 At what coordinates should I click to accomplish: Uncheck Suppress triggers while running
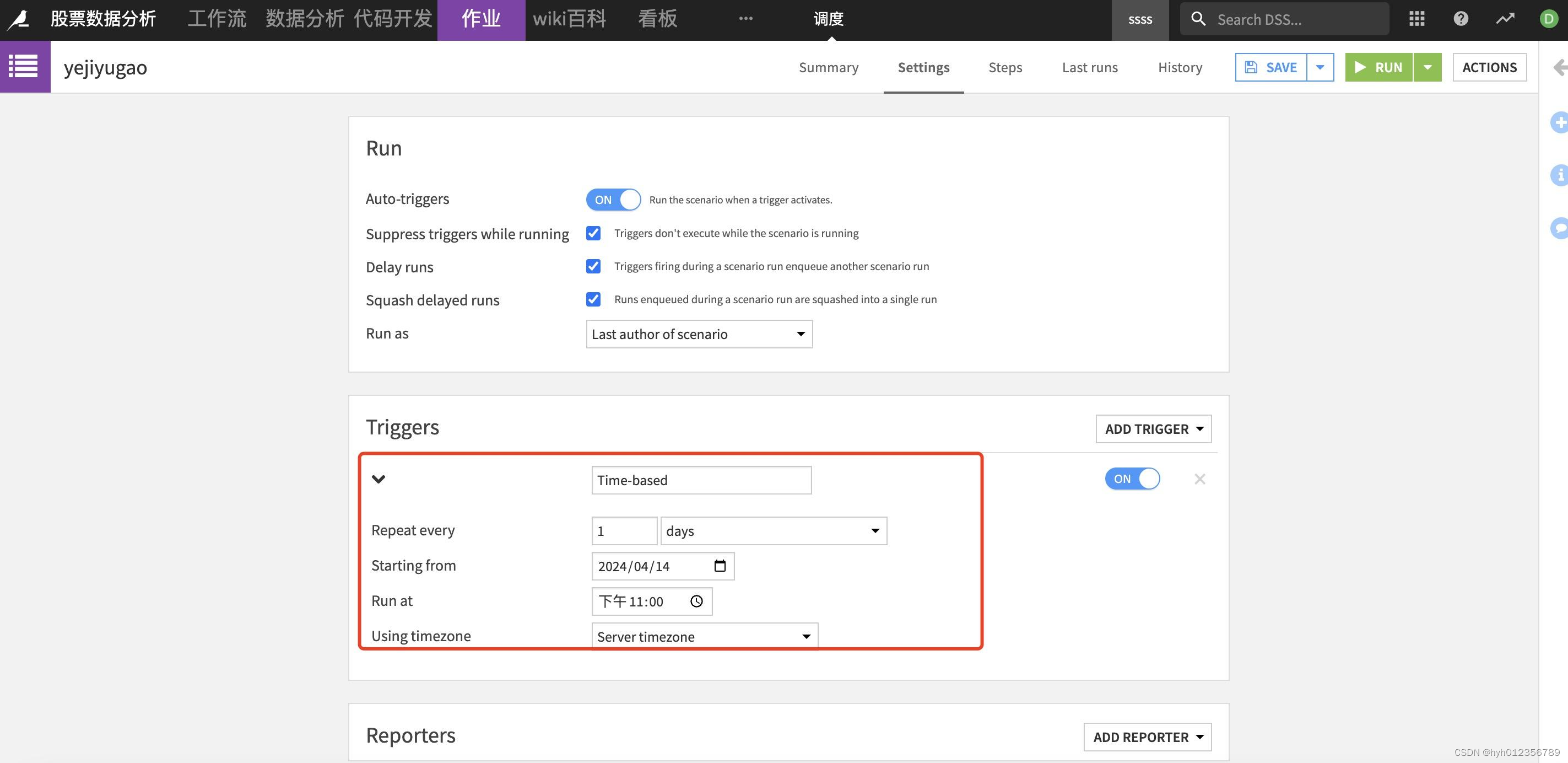point(593,233)
